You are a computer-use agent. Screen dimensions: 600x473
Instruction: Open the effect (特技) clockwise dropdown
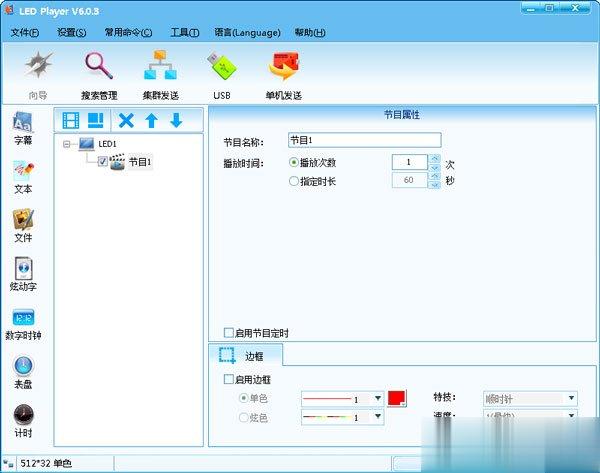(571, 398)
